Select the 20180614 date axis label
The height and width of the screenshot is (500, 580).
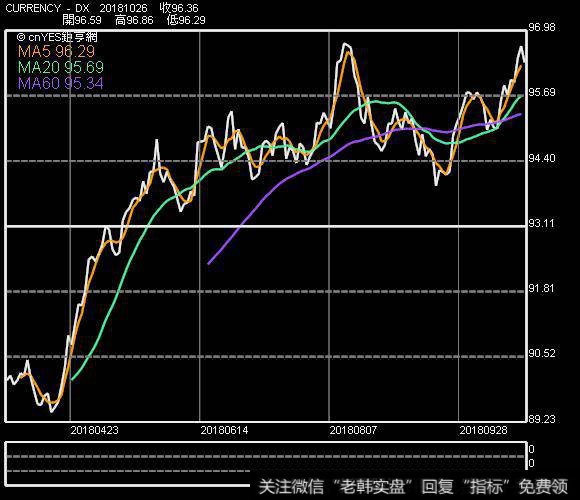(224, 430)
